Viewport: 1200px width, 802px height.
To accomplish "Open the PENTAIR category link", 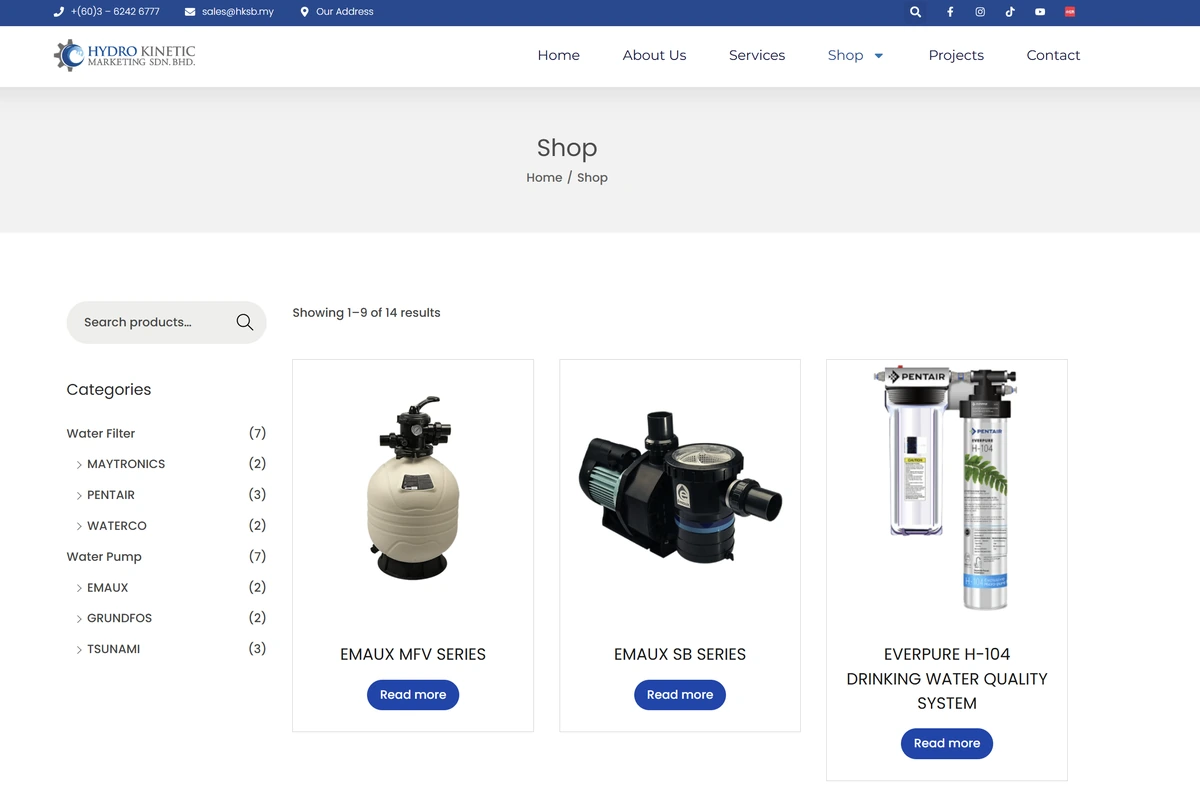I will [111, 495].
